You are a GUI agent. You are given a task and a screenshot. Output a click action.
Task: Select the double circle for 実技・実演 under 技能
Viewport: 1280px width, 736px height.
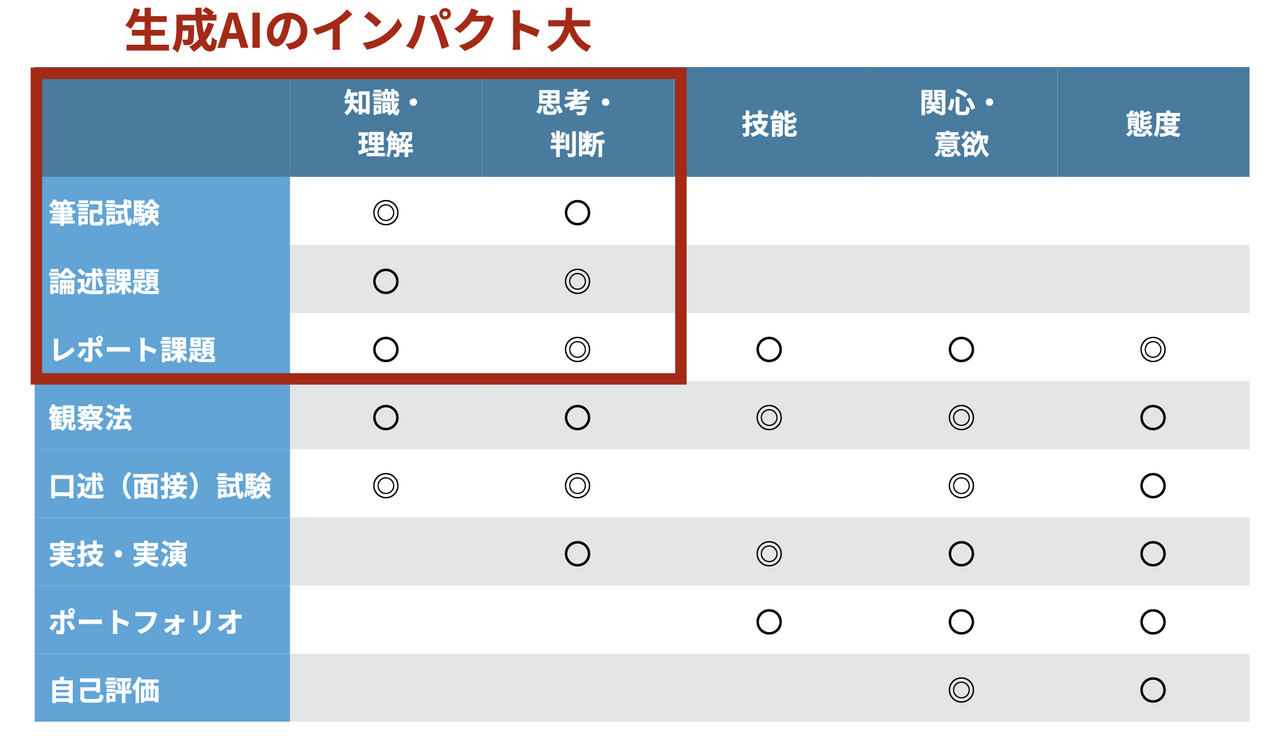coord(769,553)
